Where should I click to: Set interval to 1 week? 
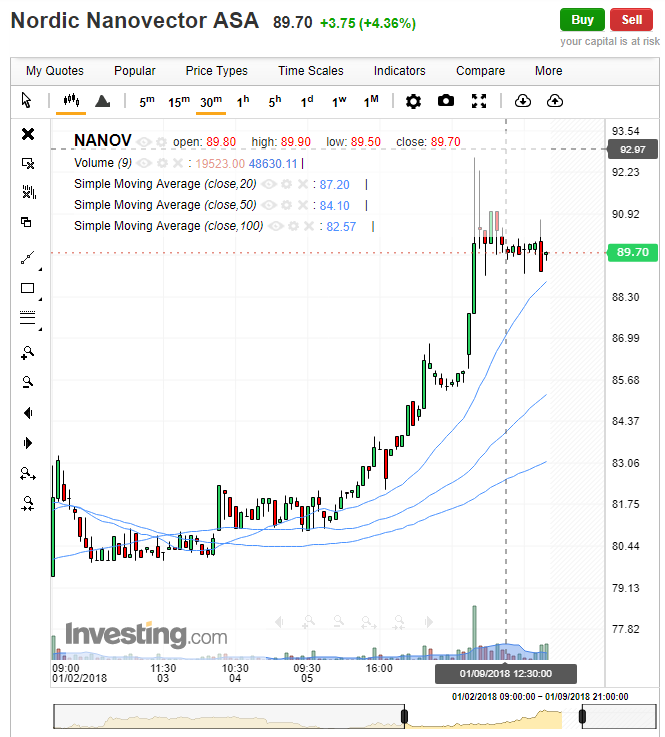point(339,101)
